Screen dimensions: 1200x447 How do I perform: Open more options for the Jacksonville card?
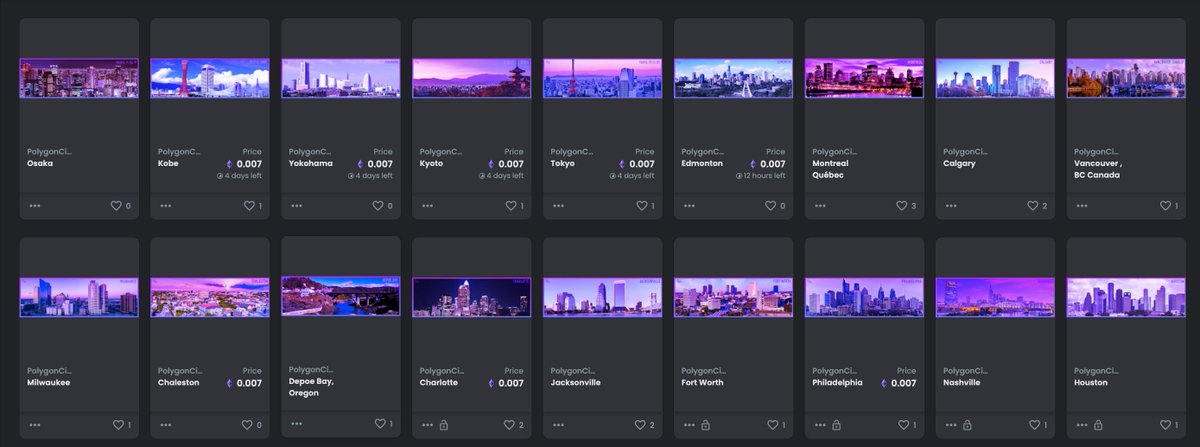(x=559, y=425)
